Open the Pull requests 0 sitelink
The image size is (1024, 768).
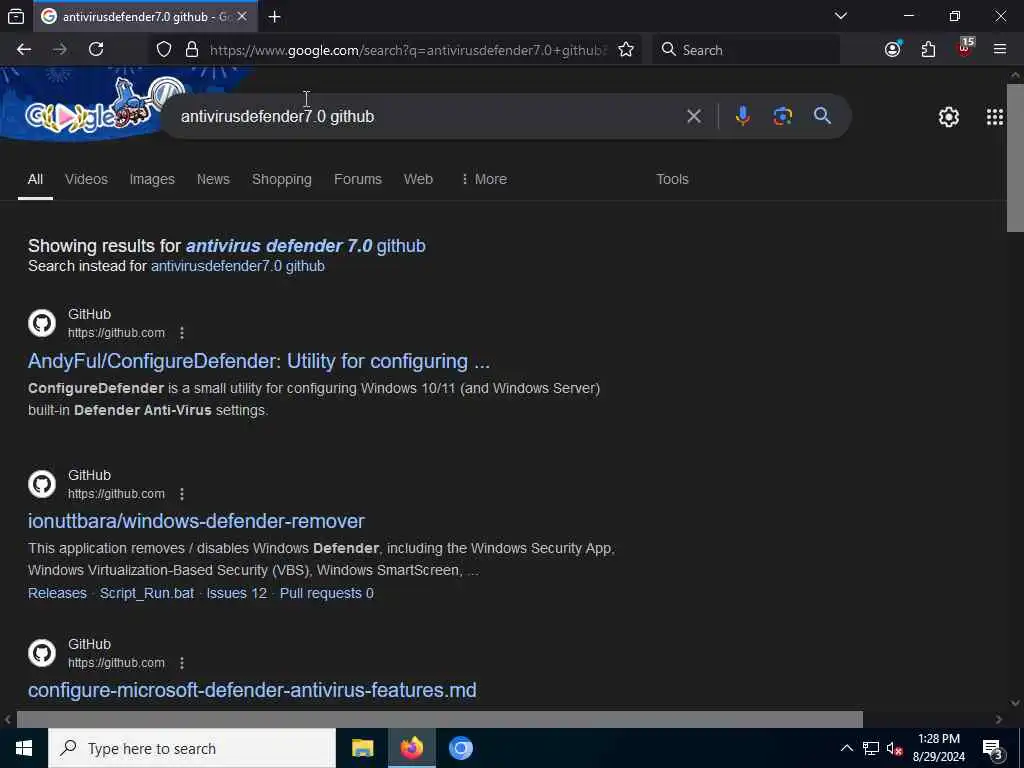click(327, 593)
